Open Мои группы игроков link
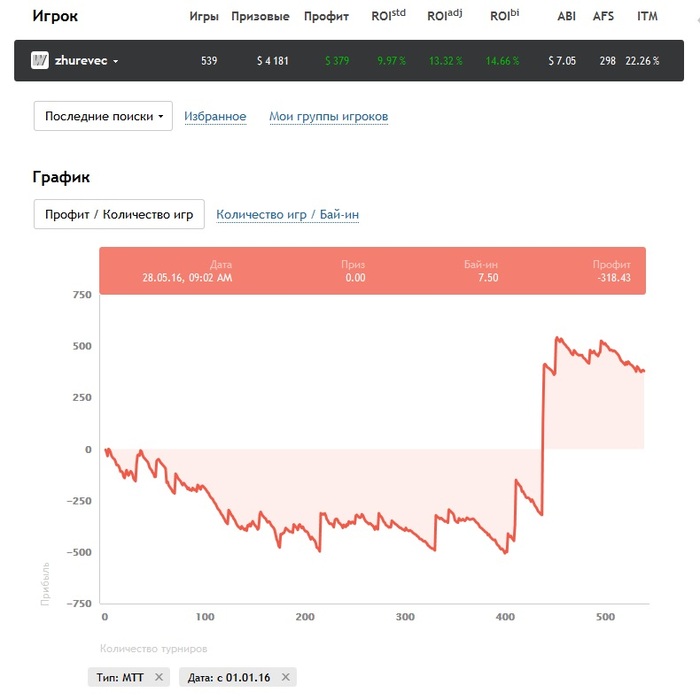 point(329,116)
